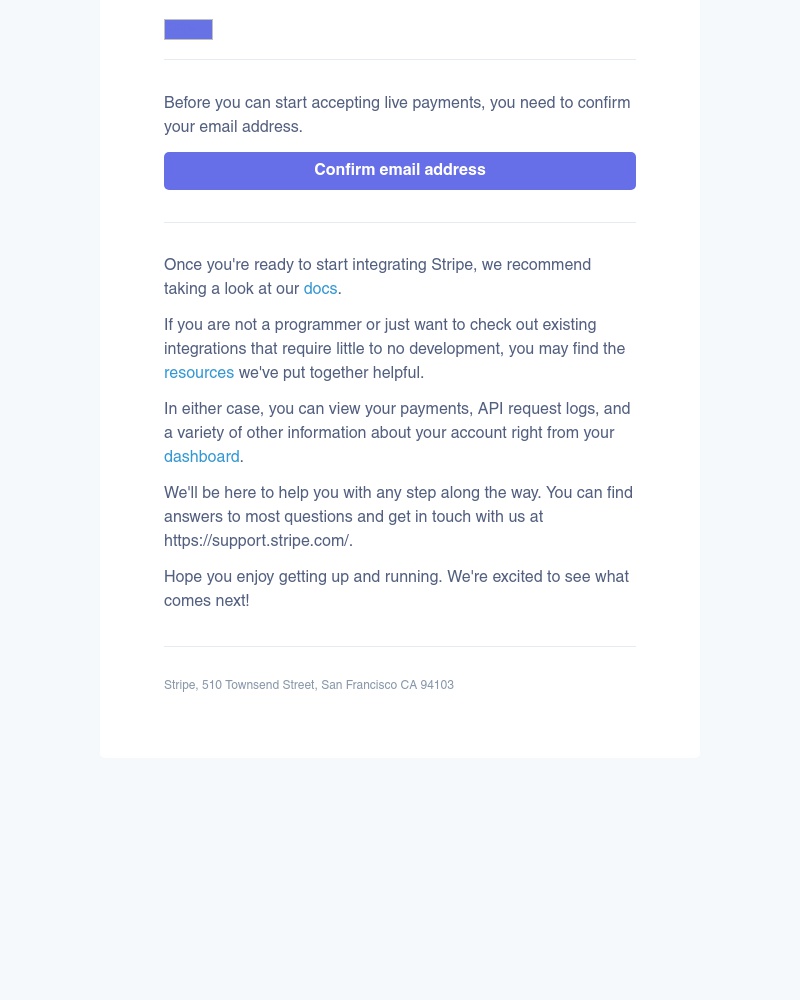Select the closing sentence about getting up and running
The image size is (800, 1000).
tap(397, 589)
